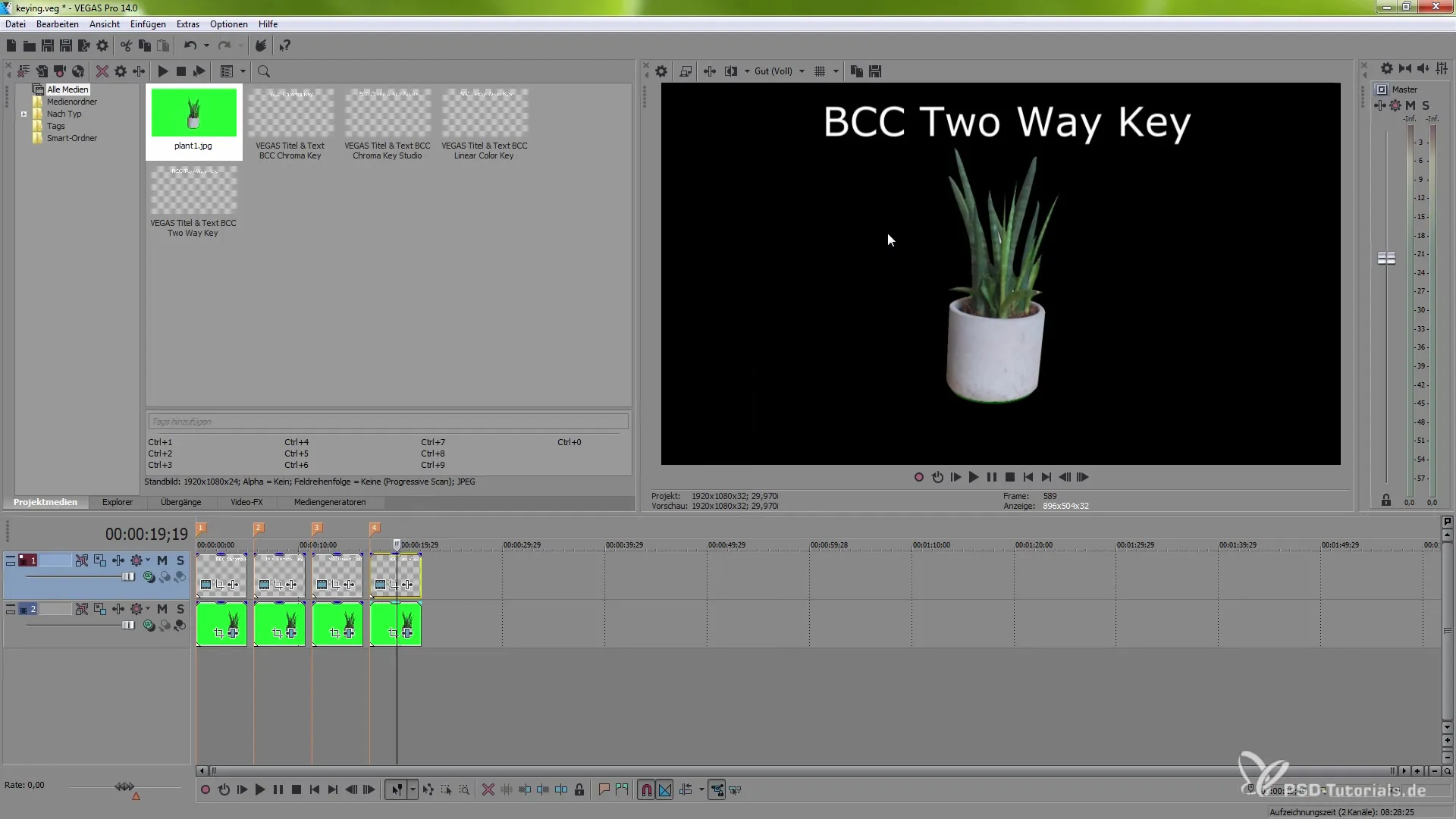Open preview overlays grid dropdown arrow
Viewport: 1456px width, 819px height.
coord(836,71)
